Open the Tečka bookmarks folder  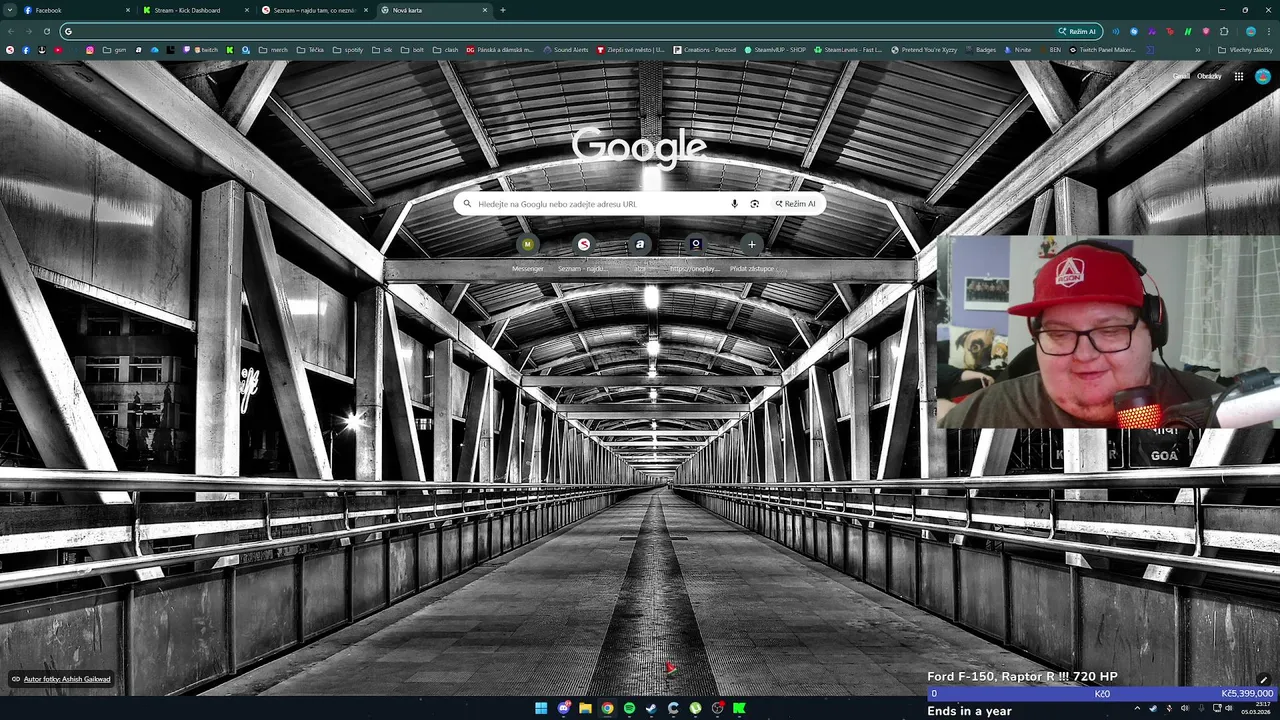(x=309, y=50)
